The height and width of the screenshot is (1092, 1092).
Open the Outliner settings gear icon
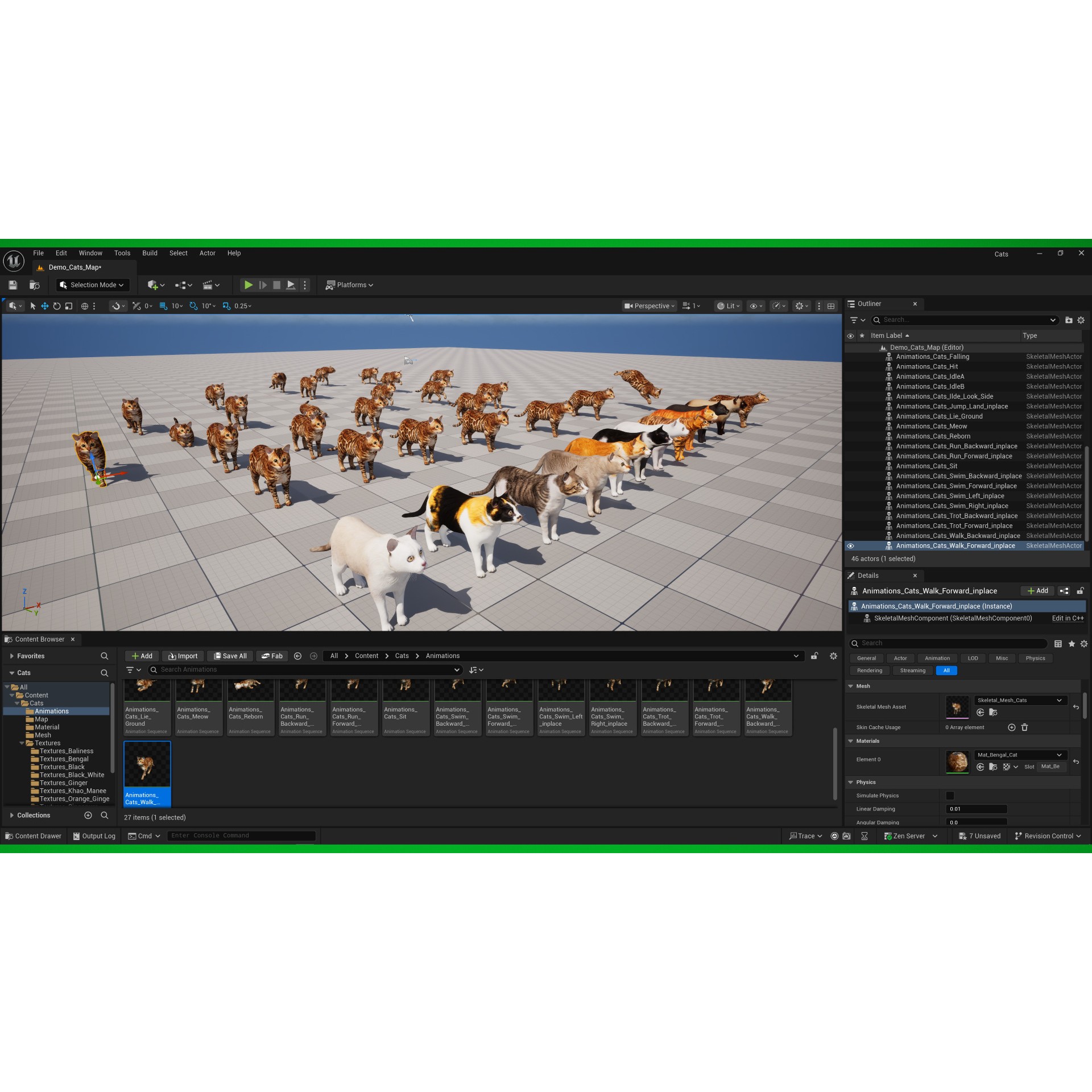click(x=1081, y=320)
